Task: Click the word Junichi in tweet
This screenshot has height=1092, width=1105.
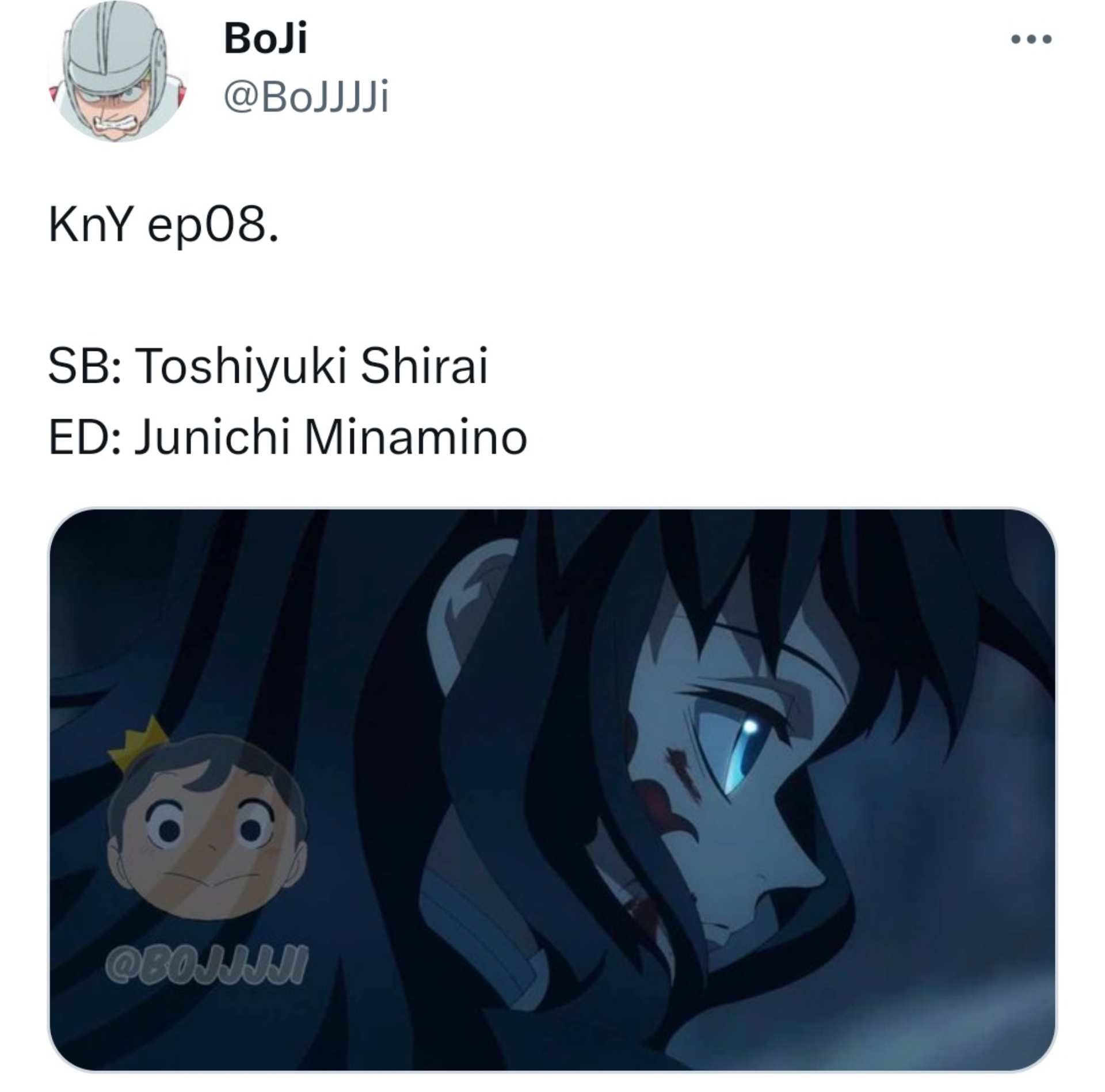Action: tap(212, 437)
